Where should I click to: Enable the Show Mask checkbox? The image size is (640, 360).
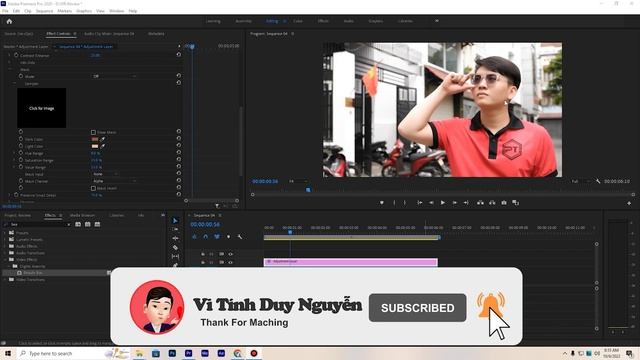[93, 132]
